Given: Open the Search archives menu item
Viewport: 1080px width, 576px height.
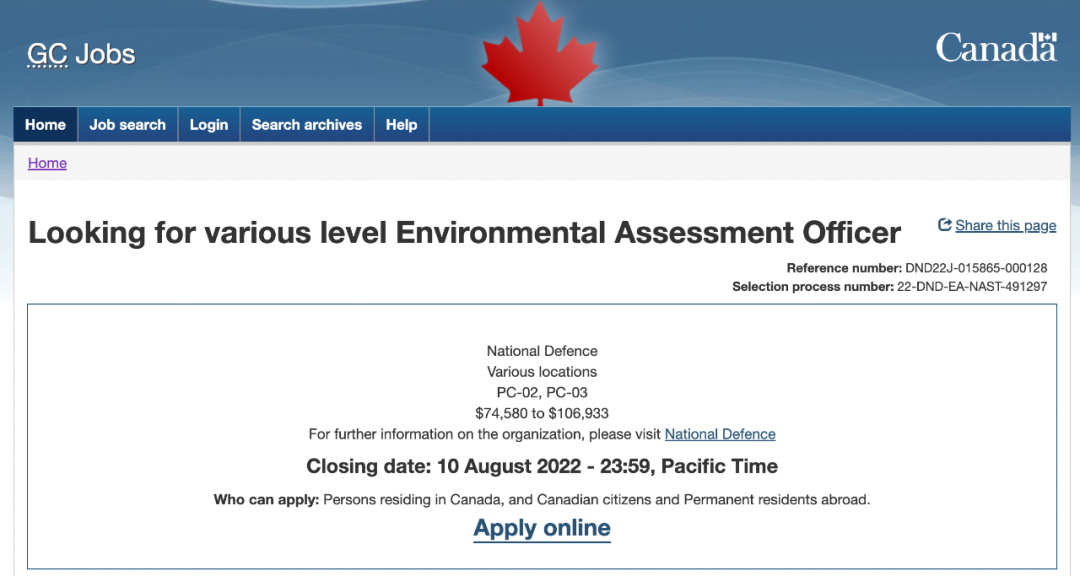Looking at the screenshot, I should (x=307, y=125).
